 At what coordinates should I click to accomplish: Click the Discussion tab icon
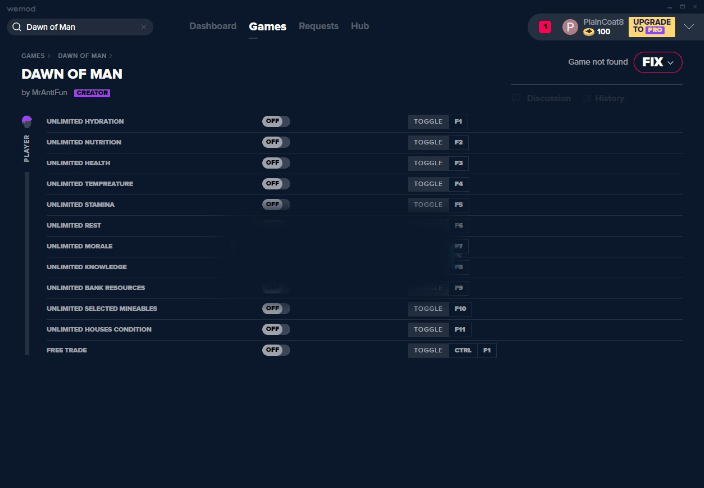click(516, 98)
